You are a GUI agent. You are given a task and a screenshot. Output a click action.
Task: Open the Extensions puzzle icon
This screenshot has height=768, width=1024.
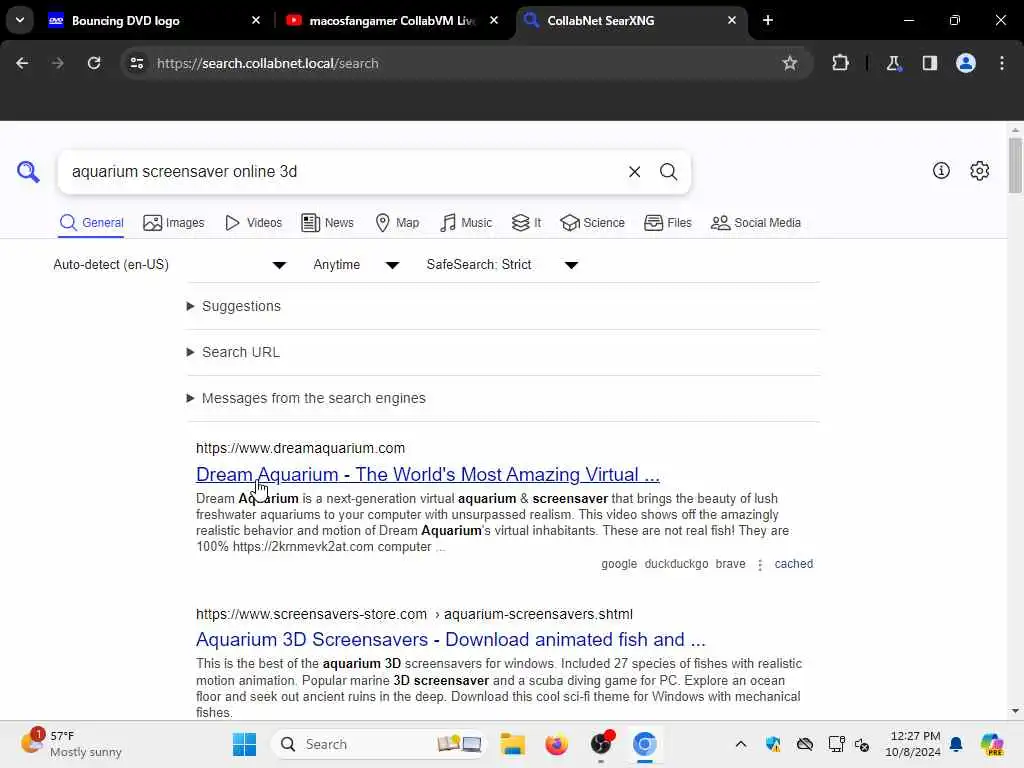(840, 63)
